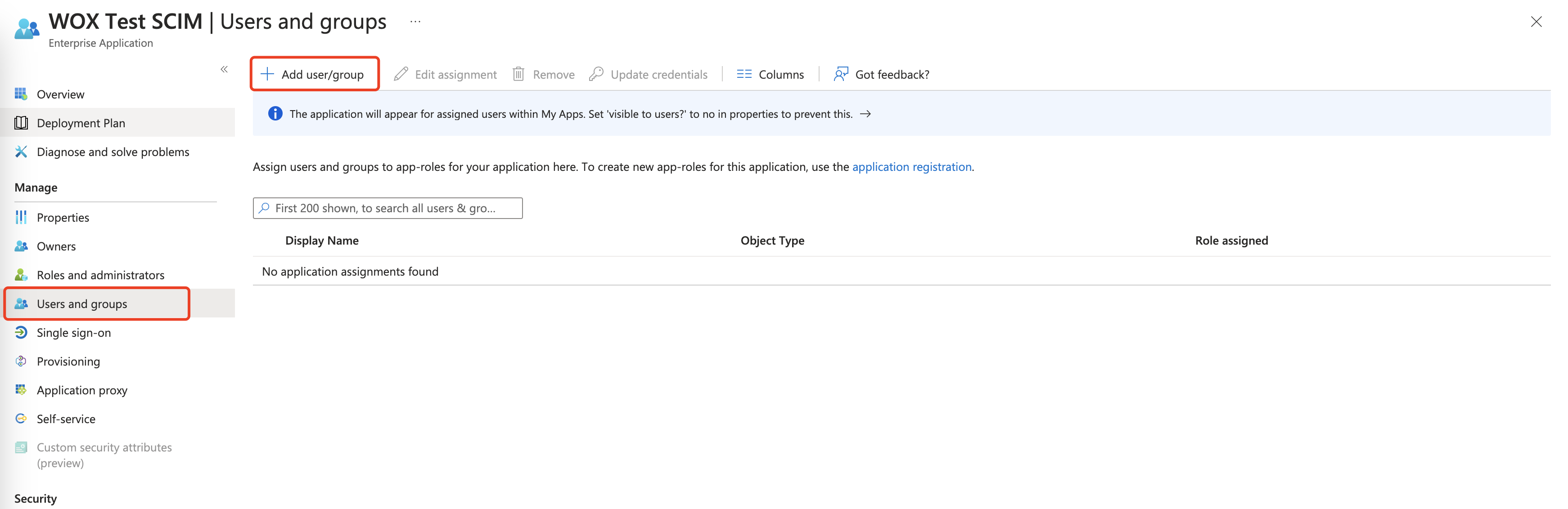Open Single sign-on settings
This screenshot has height=509, width=1568.
tap(74, 333)
